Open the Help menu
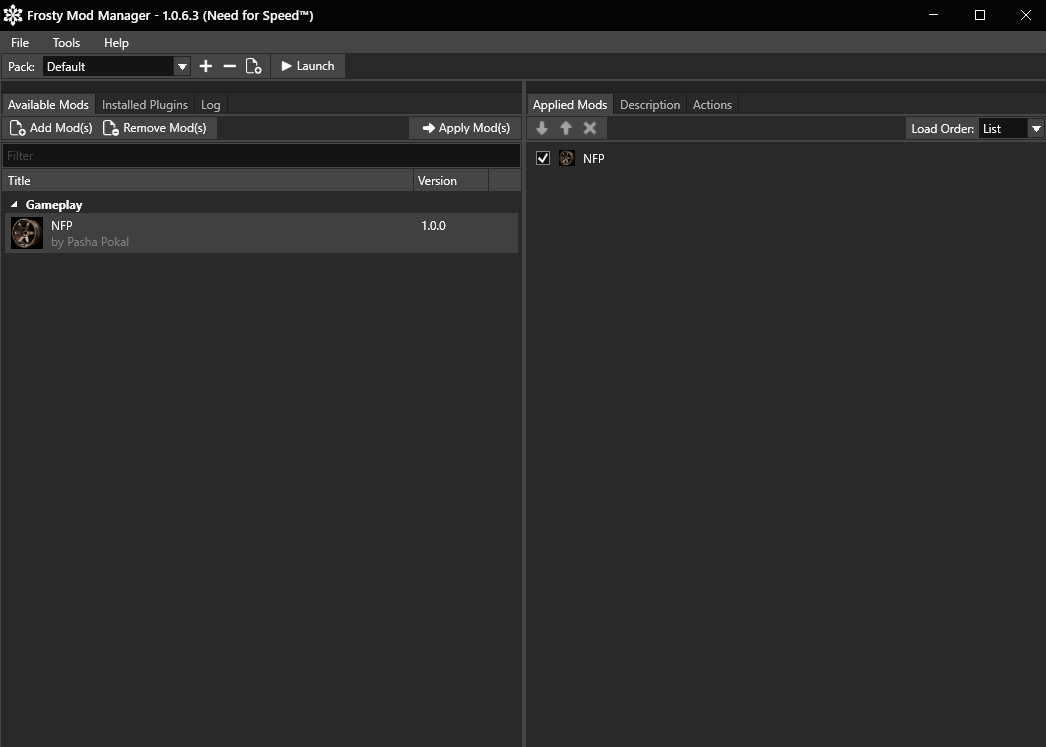The height and width of the screenshot is (747, 1046). click(116, 43)
